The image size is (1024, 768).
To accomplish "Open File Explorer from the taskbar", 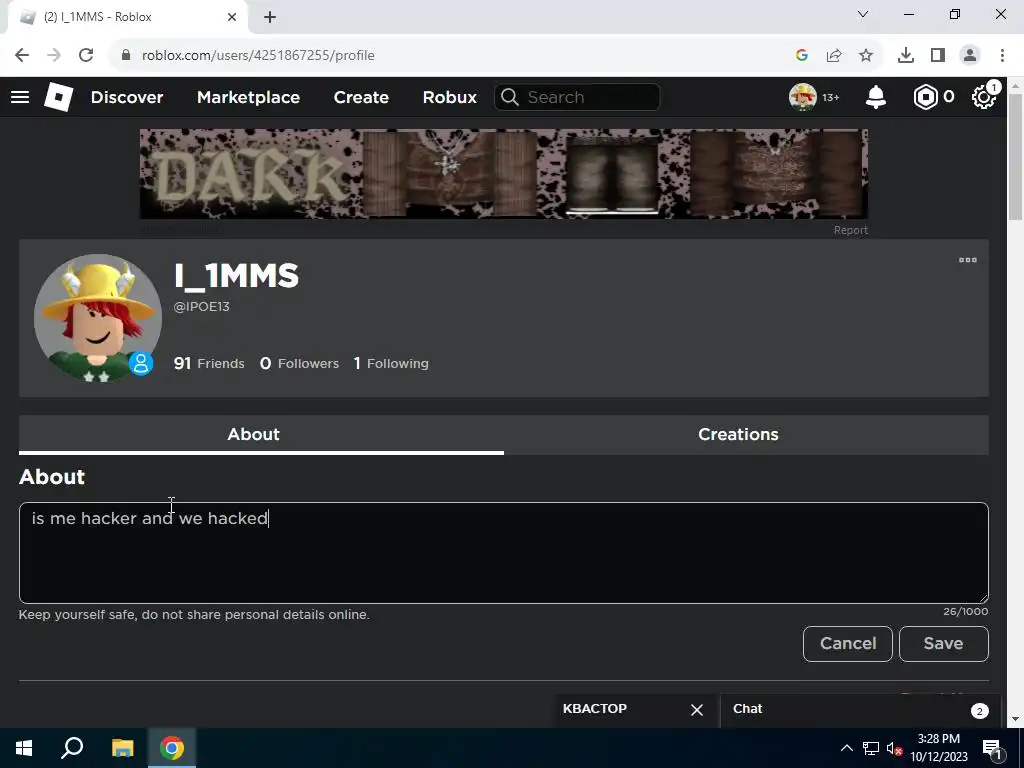I will click(x=122, y=748).
